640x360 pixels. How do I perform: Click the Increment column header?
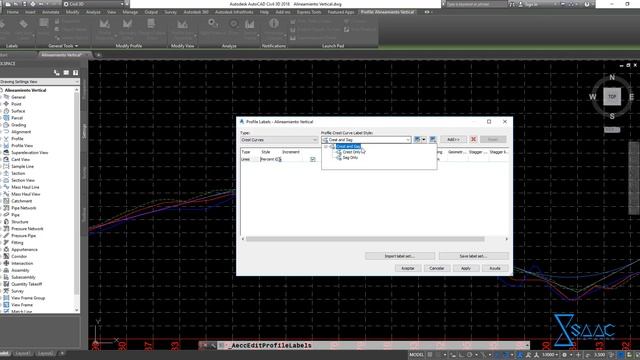pos(291,152)
